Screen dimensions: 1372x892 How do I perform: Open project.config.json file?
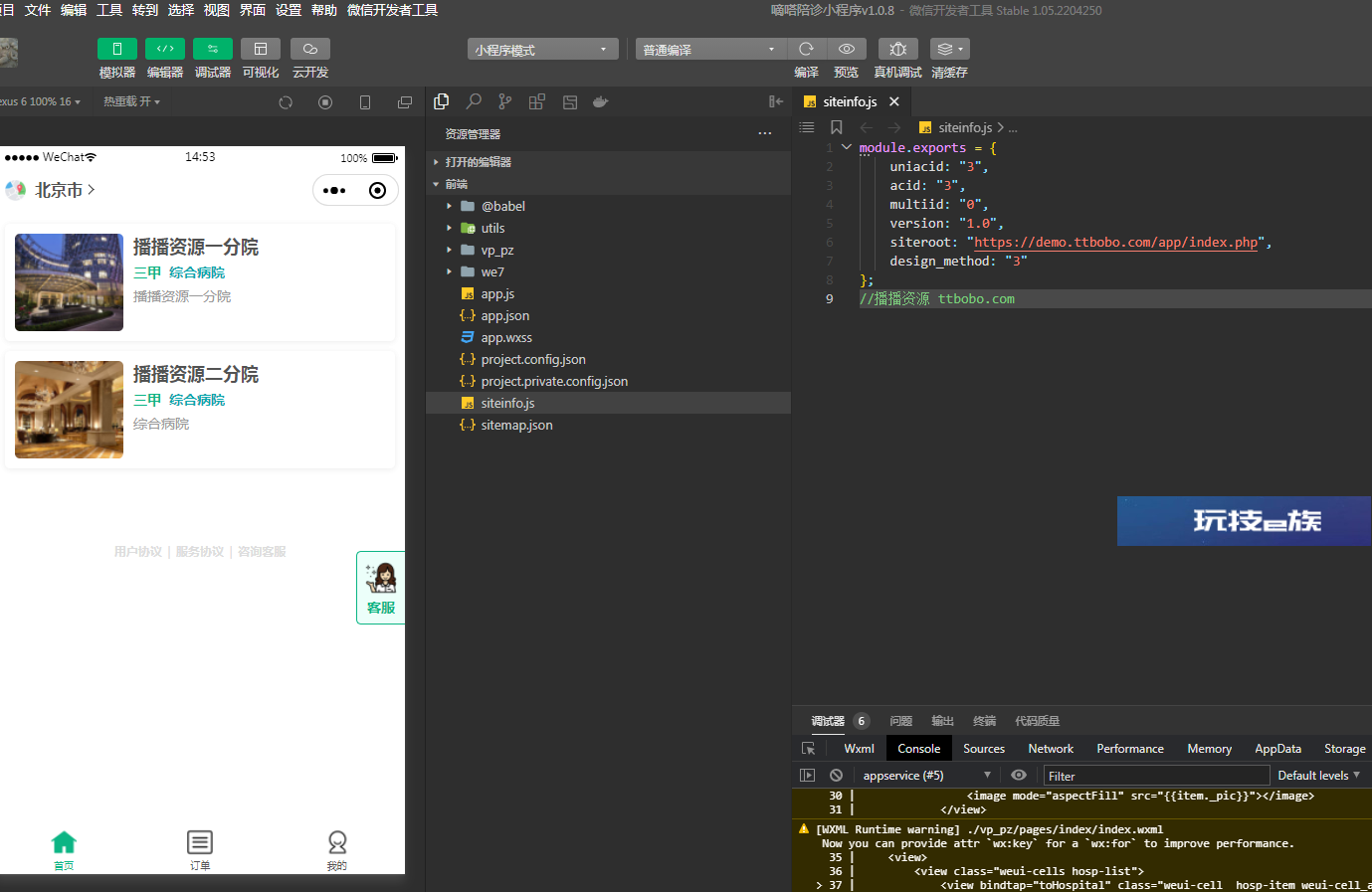tap(608, 359)
